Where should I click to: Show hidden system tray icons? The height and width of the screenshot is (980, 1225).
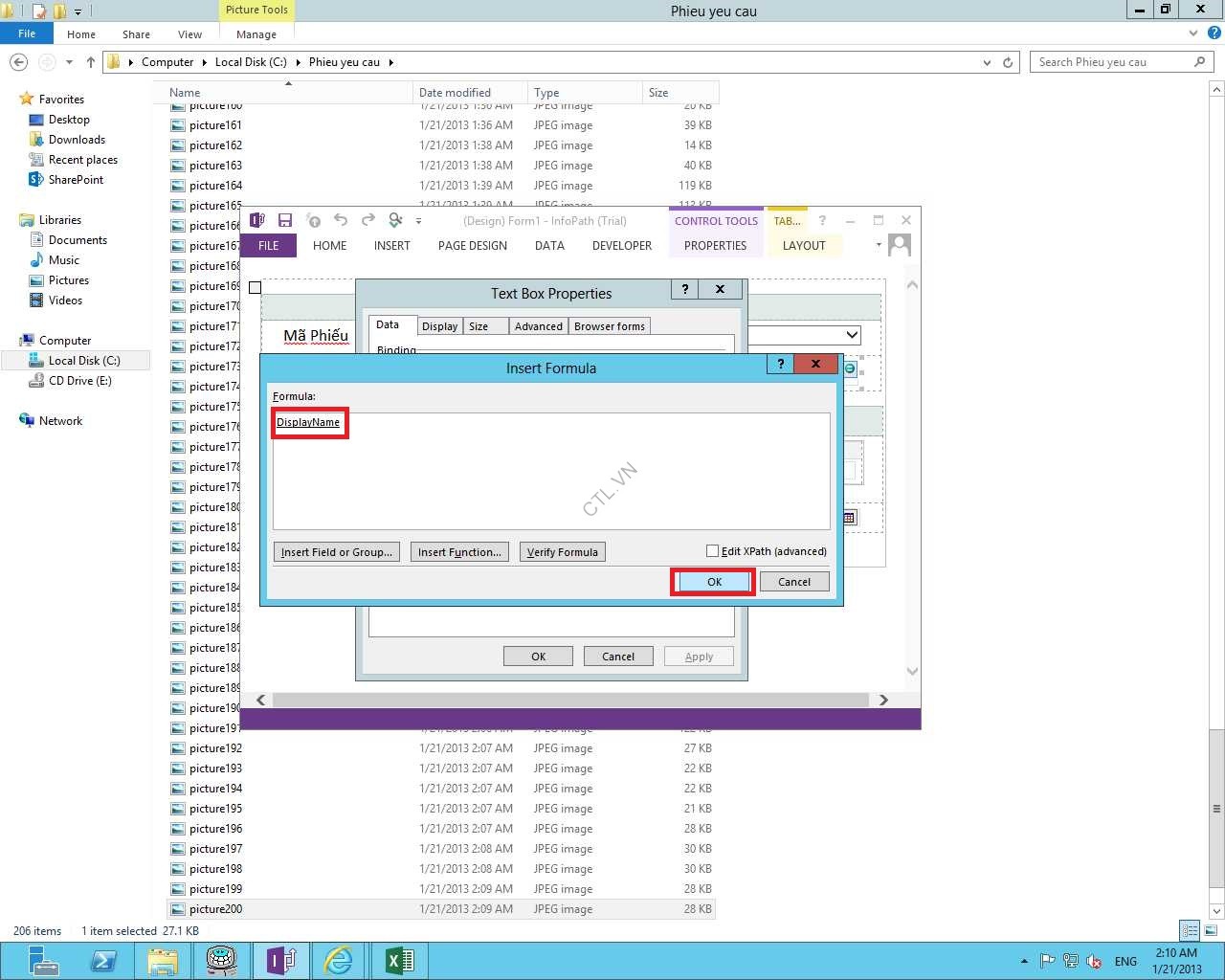click(1024, 961)
